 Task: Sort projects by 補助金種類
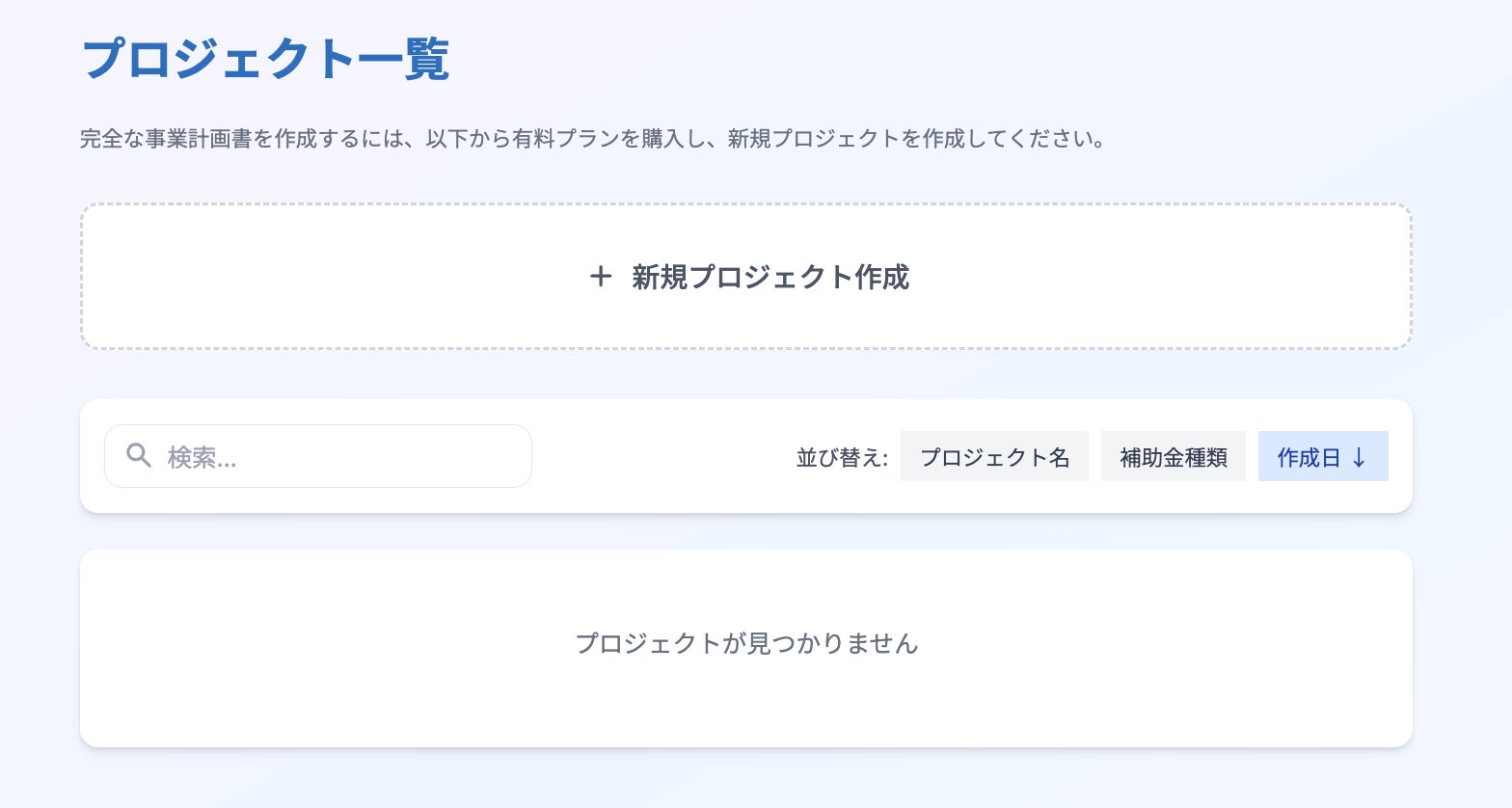[1173, 457]
